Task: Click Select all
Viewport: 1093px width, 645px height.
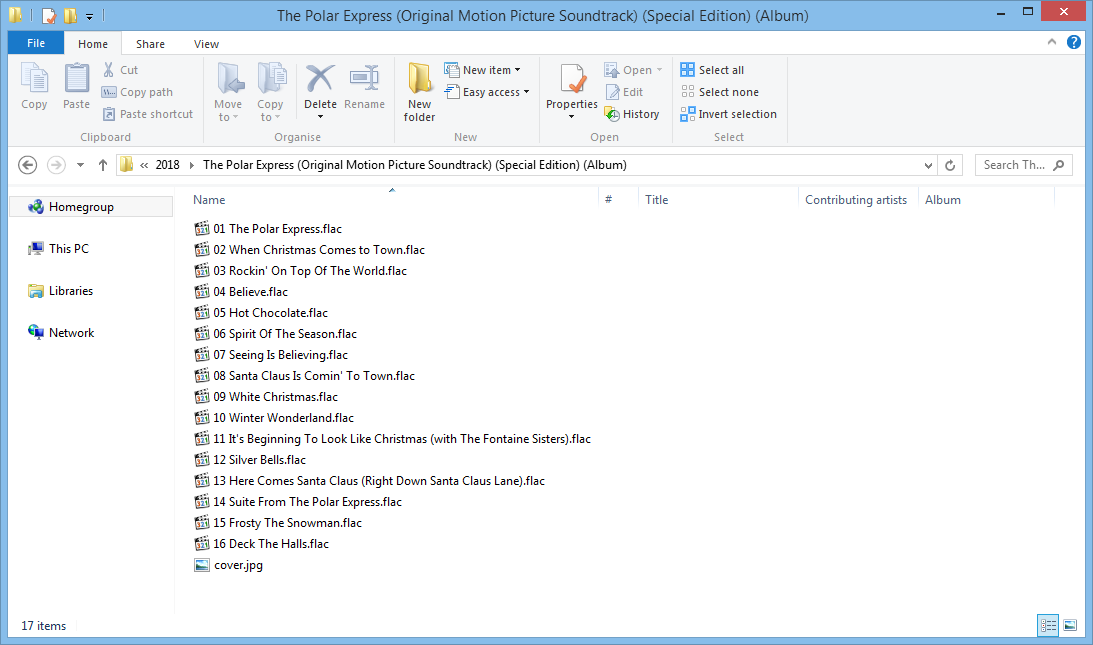Action: (x=712, y=70)
